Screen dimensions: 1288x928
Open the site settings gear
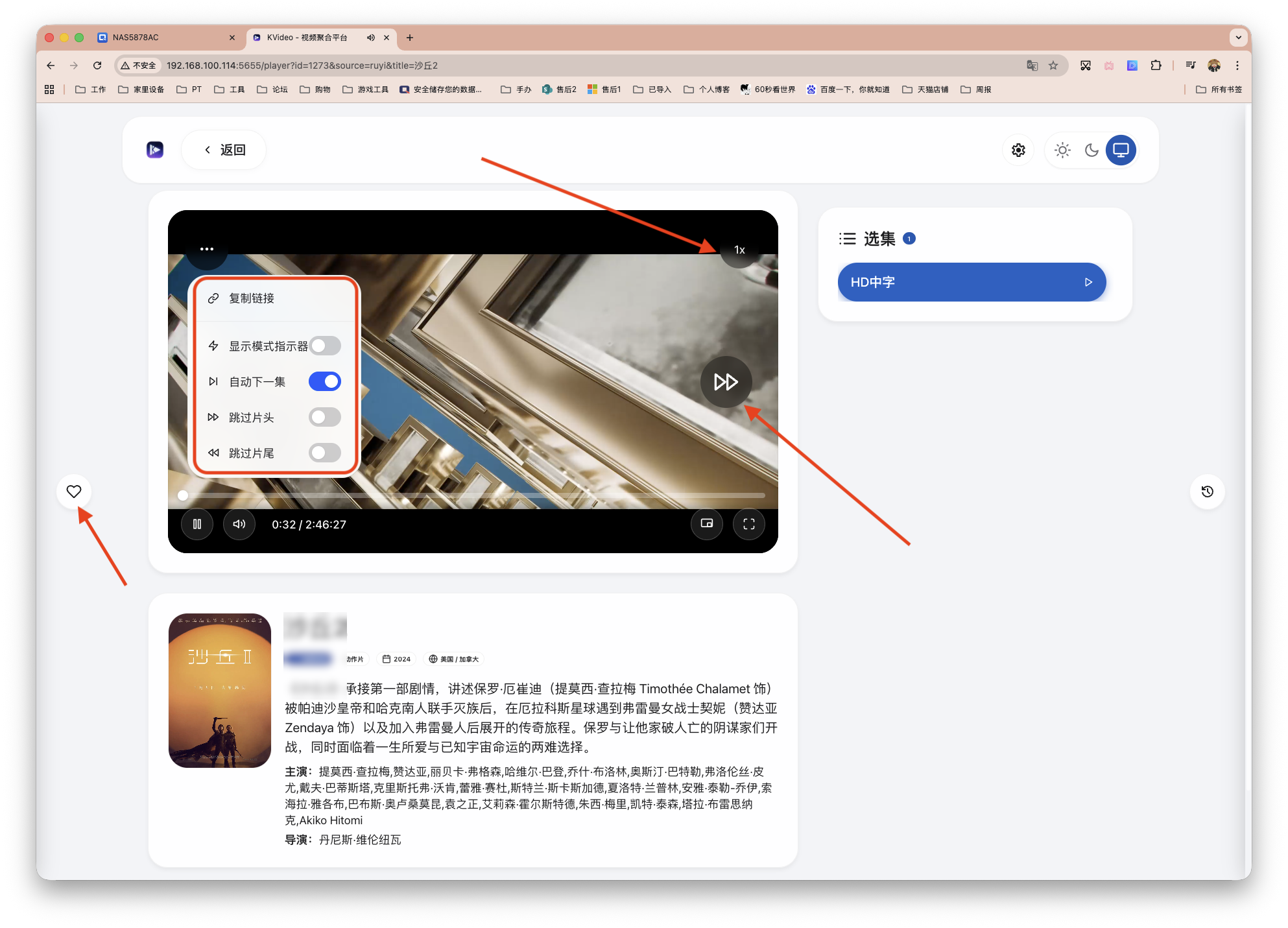pyautogui.click(x=1018, y=150)
